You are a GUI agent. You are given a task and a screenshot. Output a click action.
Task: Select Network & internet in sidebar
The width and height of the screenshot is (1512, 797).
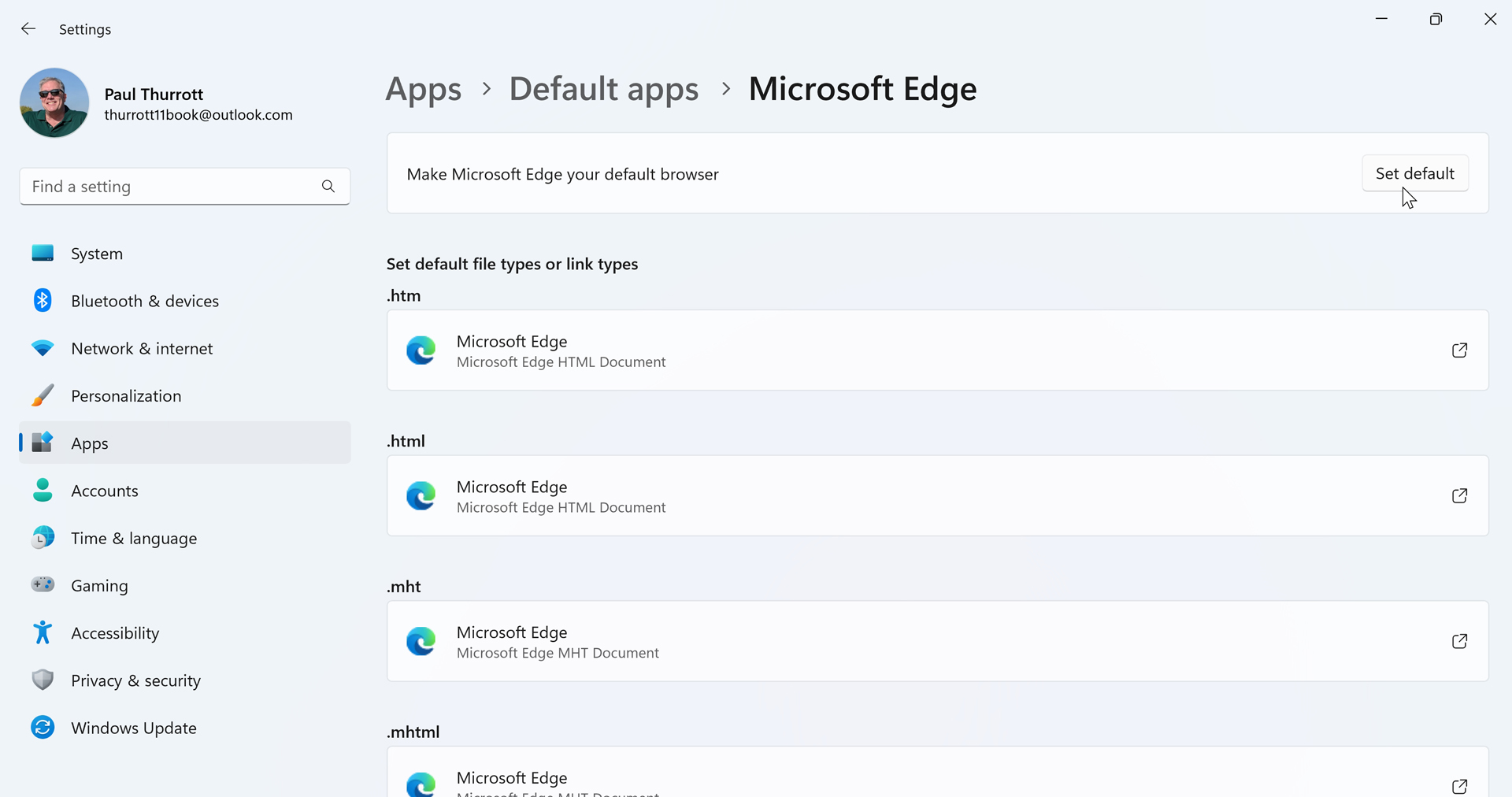(142, 349)
